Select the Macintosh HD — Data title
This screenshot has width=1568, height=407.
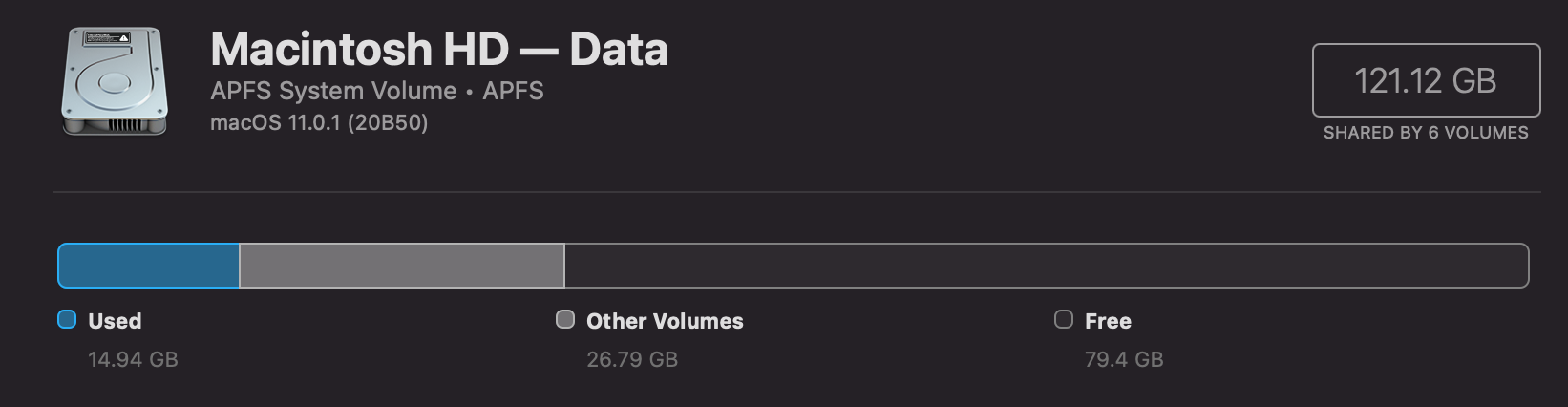pos(438,49)
